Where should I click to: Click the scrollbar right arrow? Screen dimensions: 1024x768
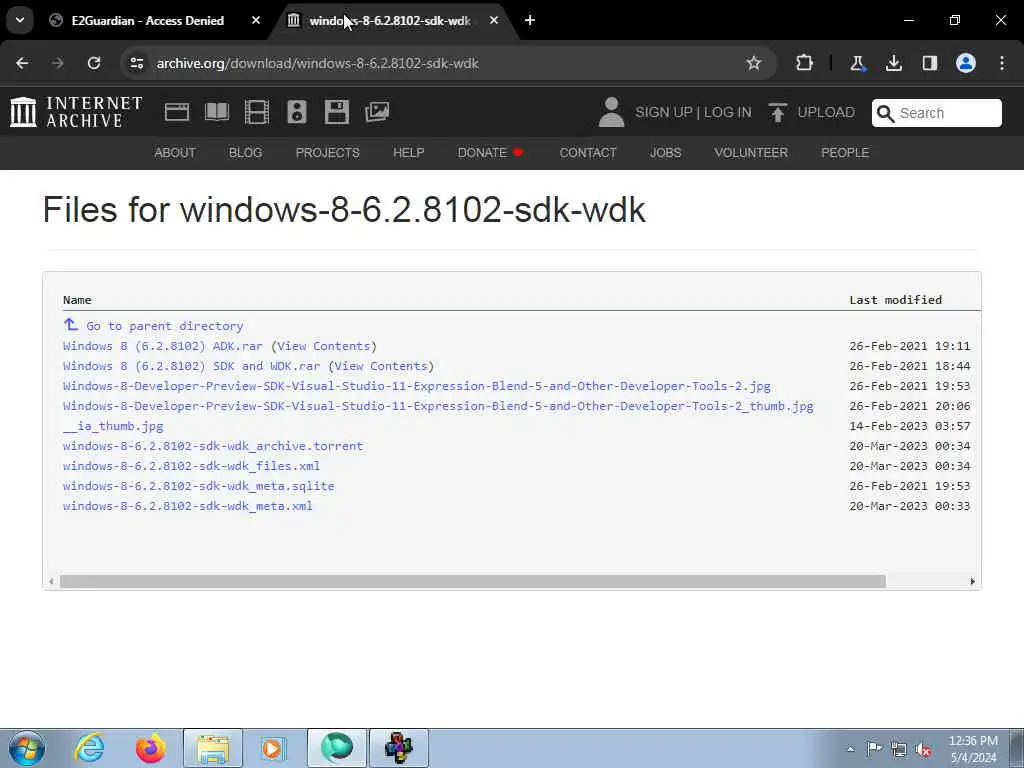(972, 581)
